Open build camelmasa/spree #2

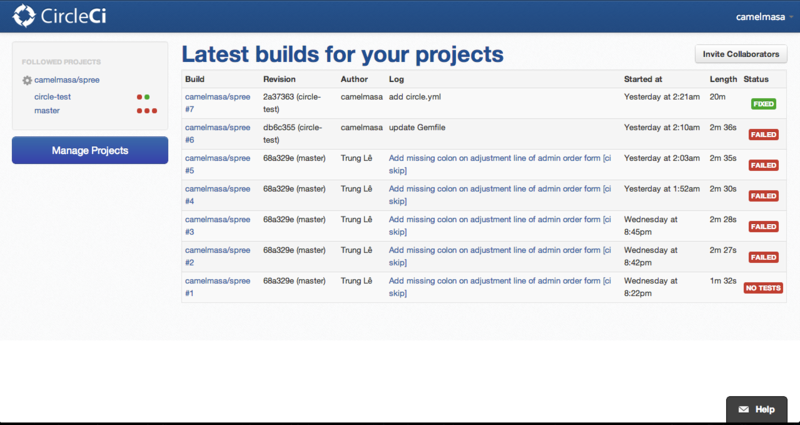[218, 256]
